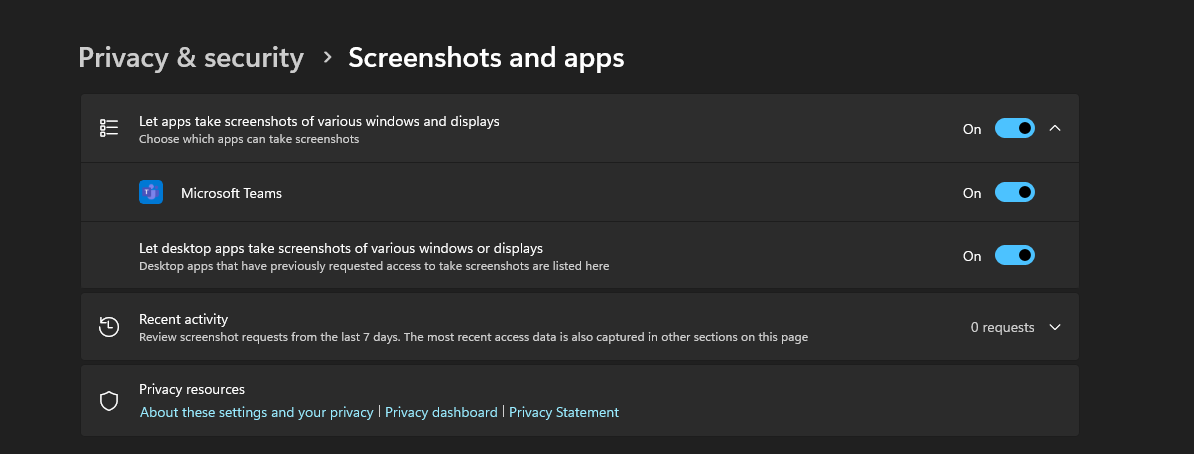
Task: Click the Recent activity heading text
Action: (184, 319)
